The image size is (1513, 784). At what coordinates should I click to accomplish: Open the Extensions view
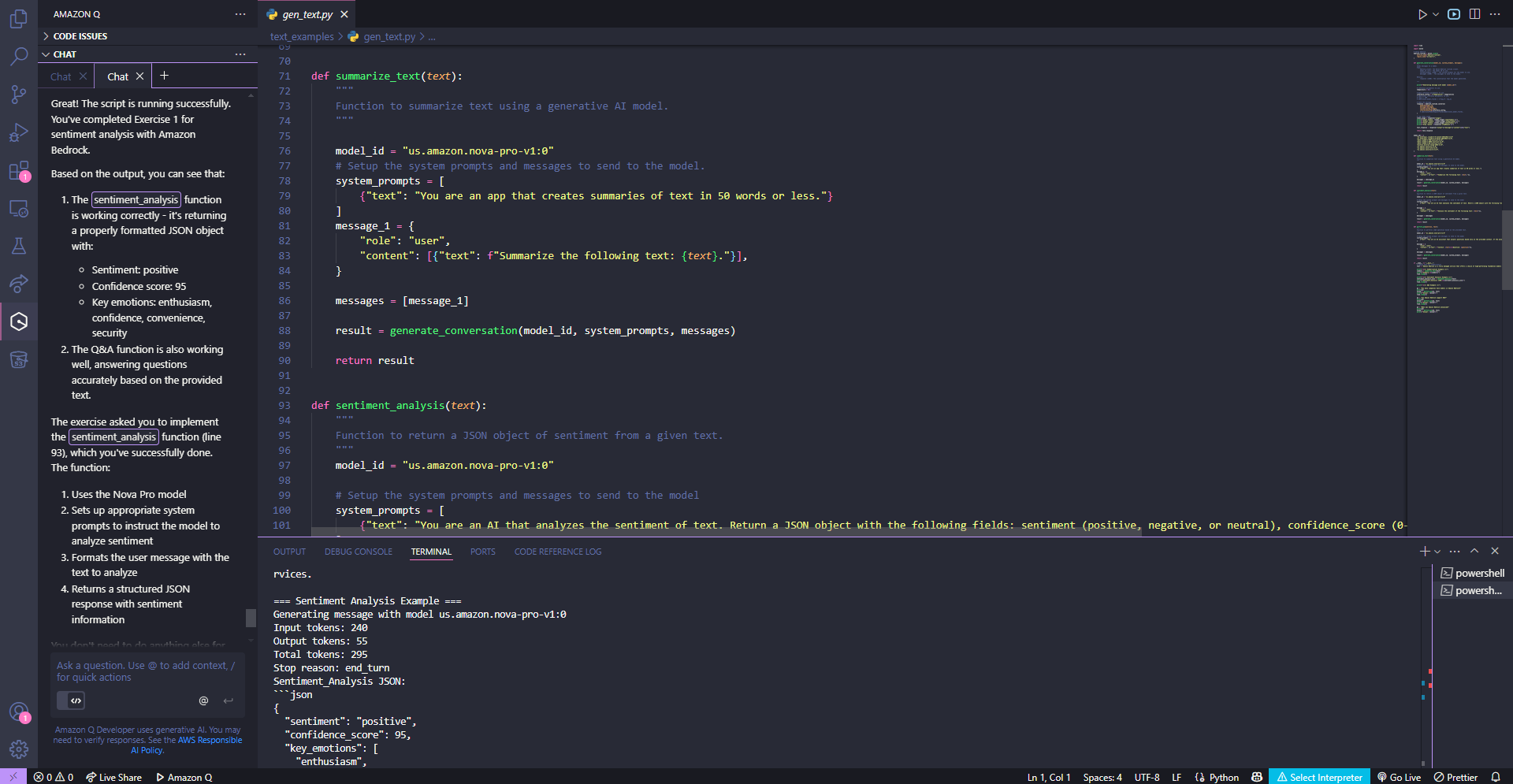point(19,171)
